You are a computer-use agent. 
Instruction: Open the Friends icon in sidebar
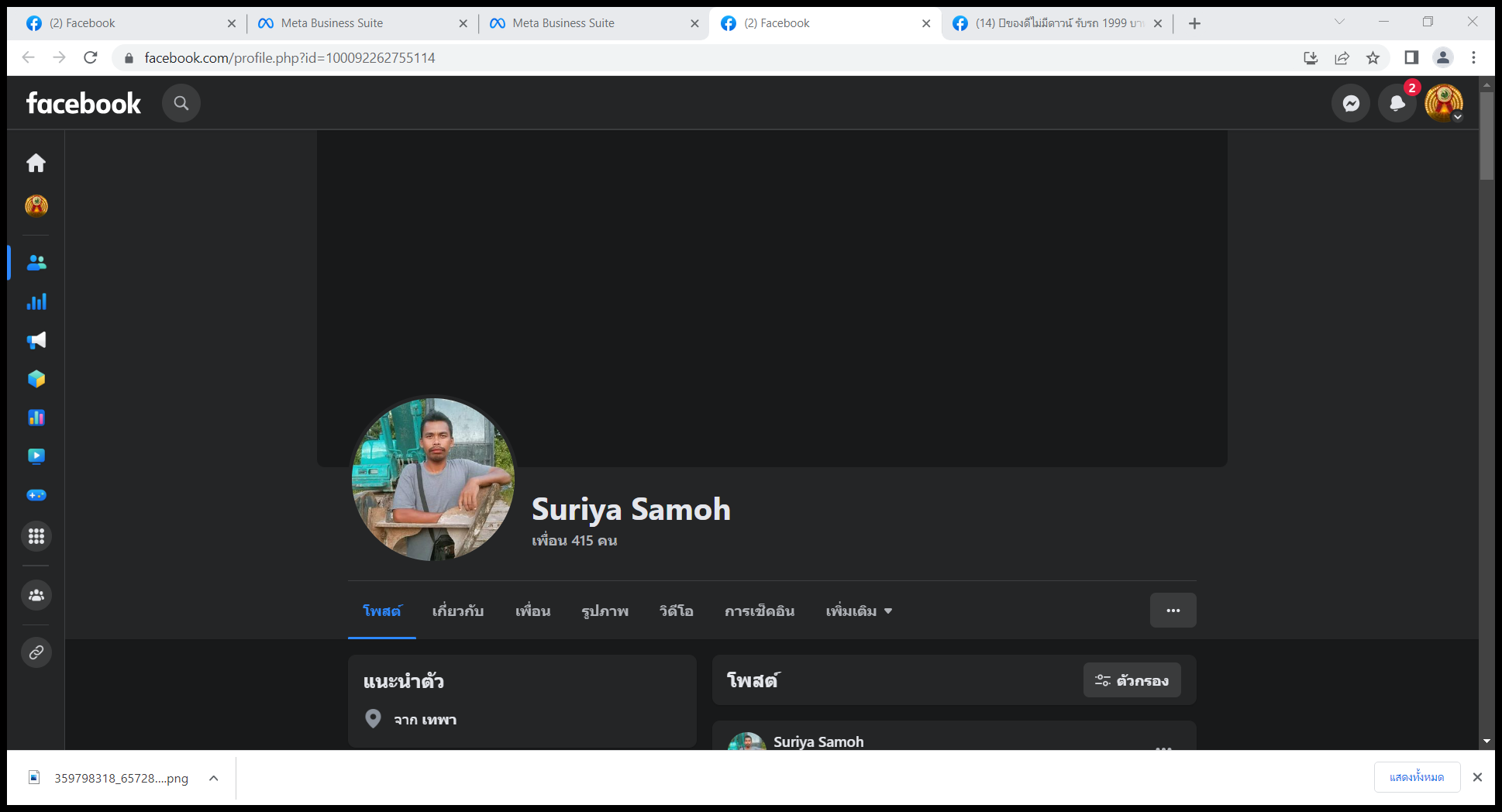click(36, 263)
